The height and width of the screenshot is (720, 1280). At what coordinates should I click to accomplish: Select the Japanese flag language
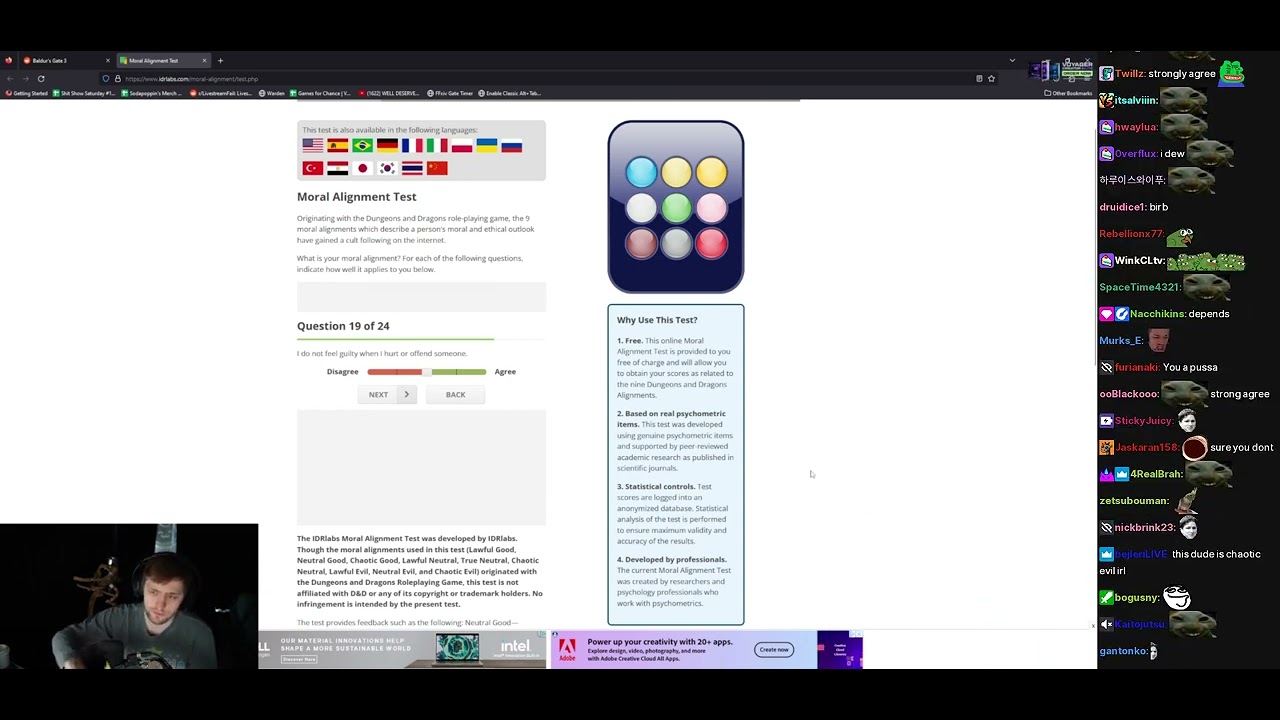[x=362, y=168]
